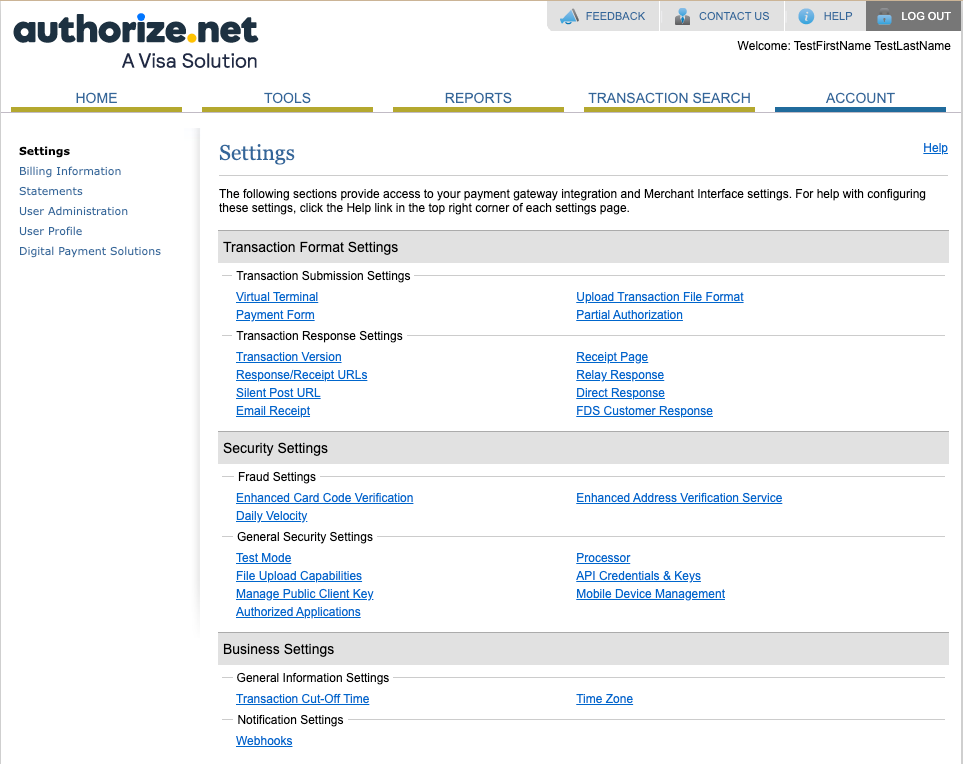This screenshot has height=764, width=963.
Task: Open the Test Mode link
Action: (x=263, y=558)
